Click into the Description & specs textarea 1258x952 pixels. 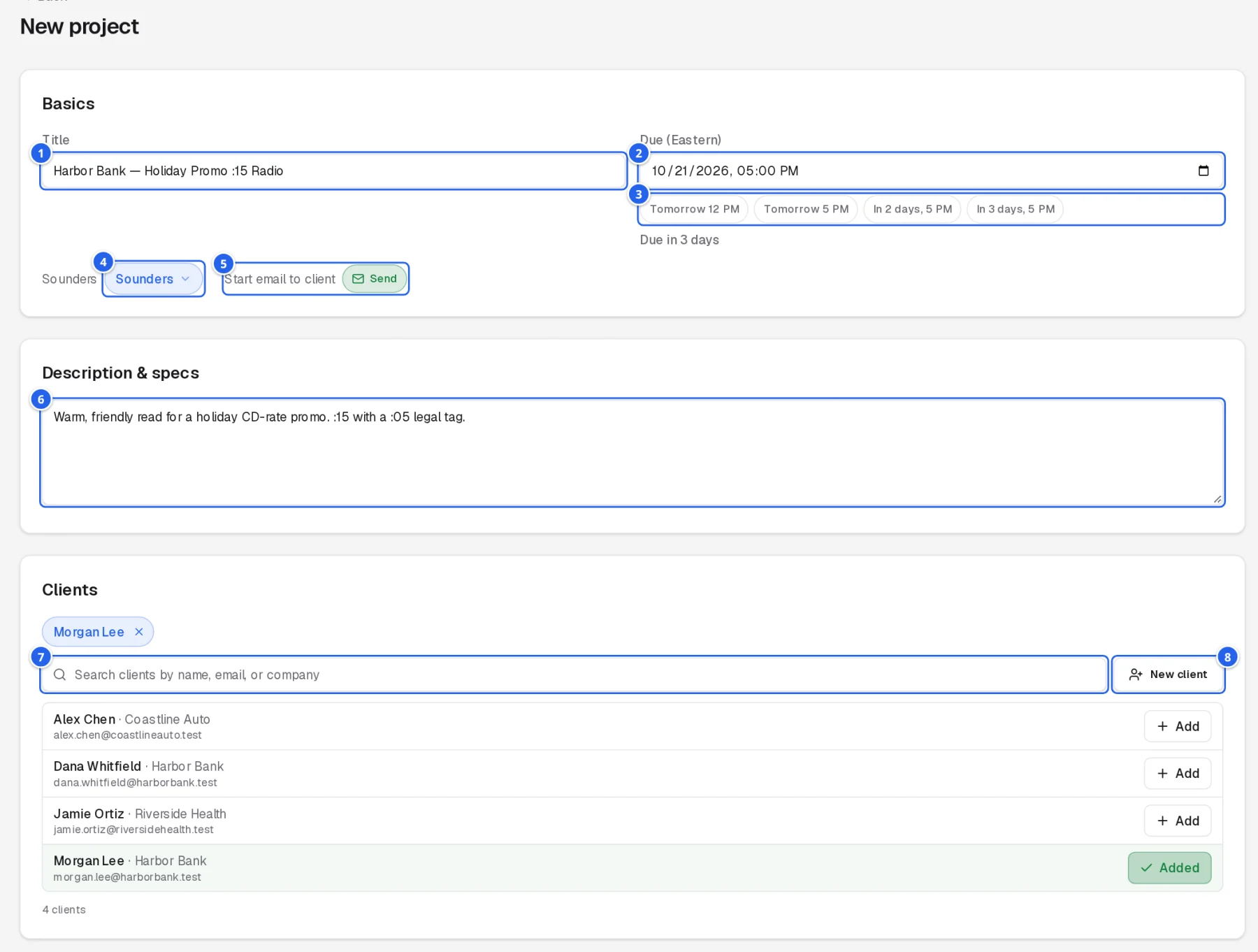click(632, 452)
